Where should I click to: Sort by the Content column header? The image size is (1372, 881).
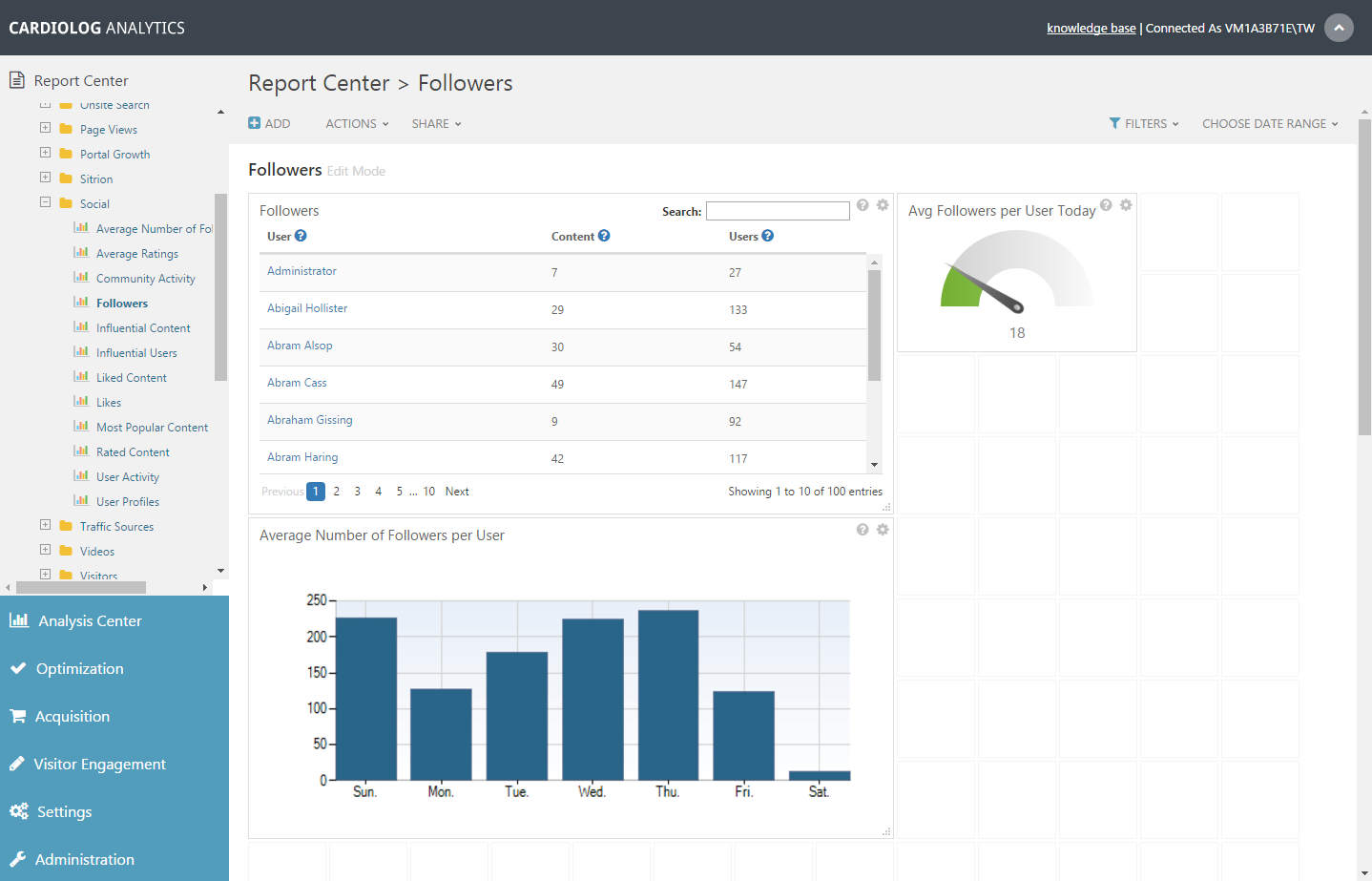(572, 237)
